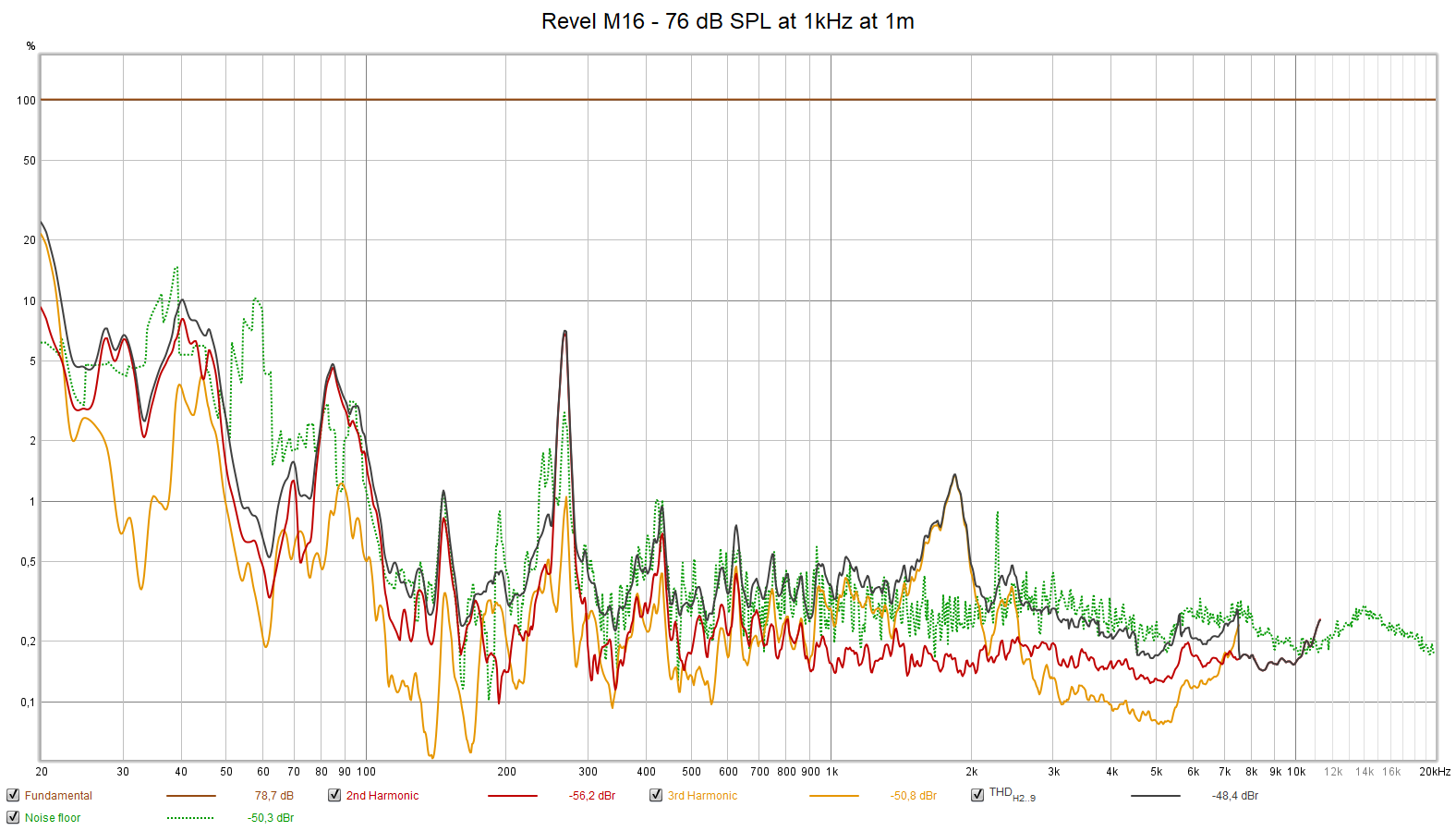Click the -50,3 dBr noise floor value

[271, 818]
